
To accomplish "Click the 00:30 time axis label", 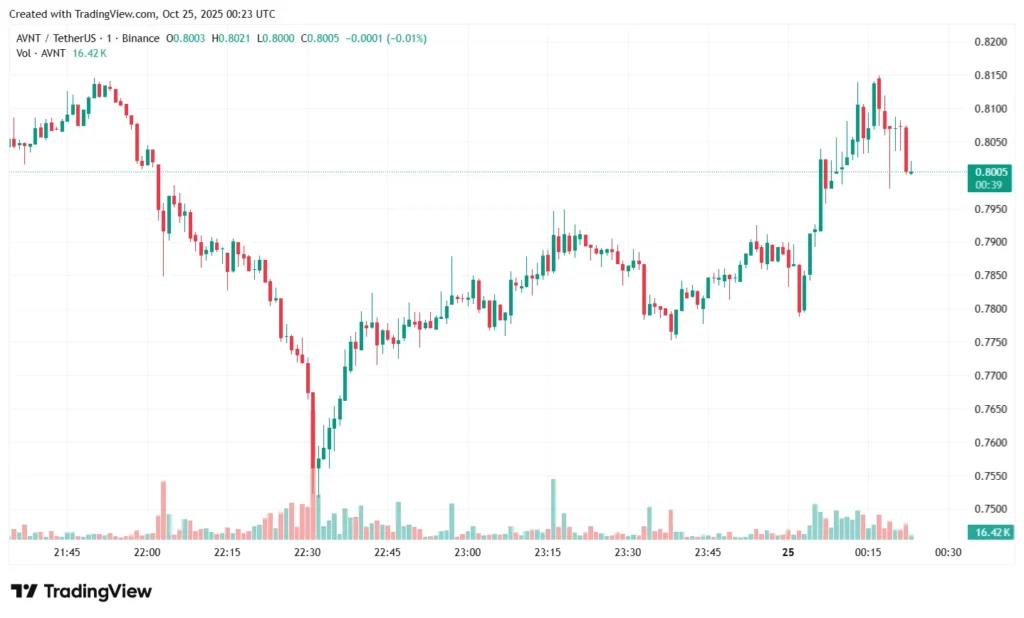I will point(947,552).
